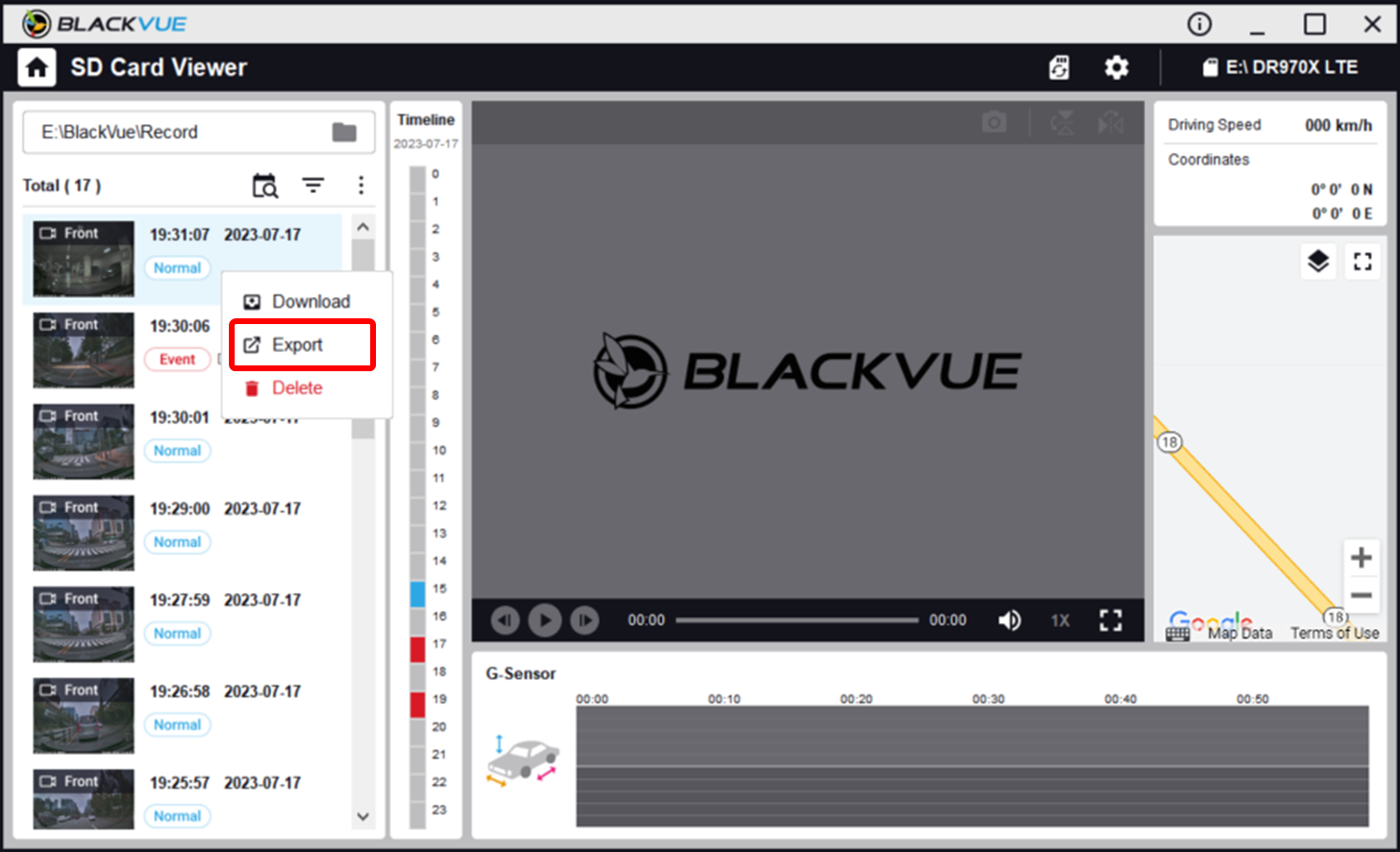Click the E:\BlackVue\Record path field
Viewport: 1400px width, 852px height.
tap(199, 132)
